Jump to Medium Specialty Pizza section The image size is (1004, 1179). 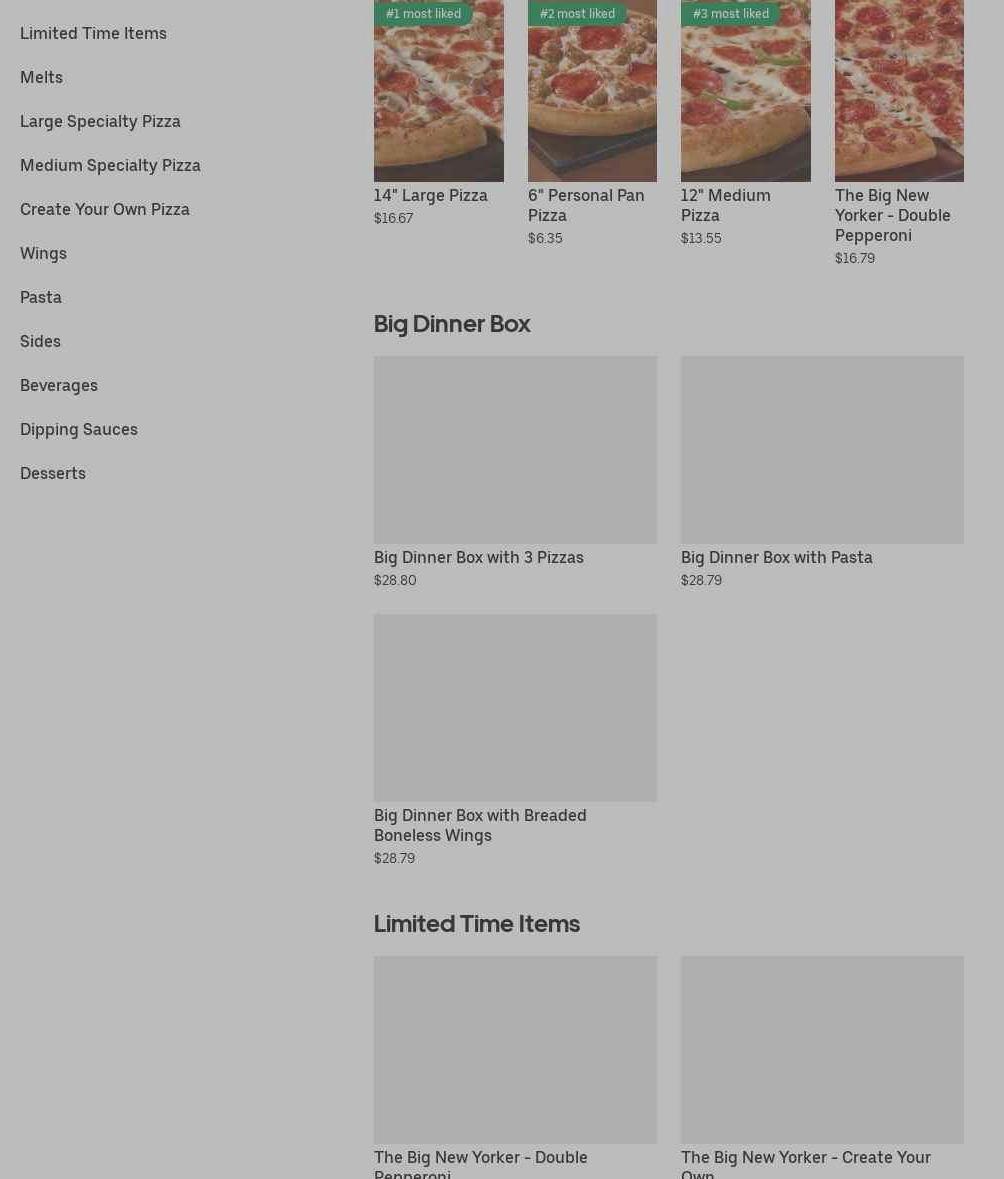110,165
